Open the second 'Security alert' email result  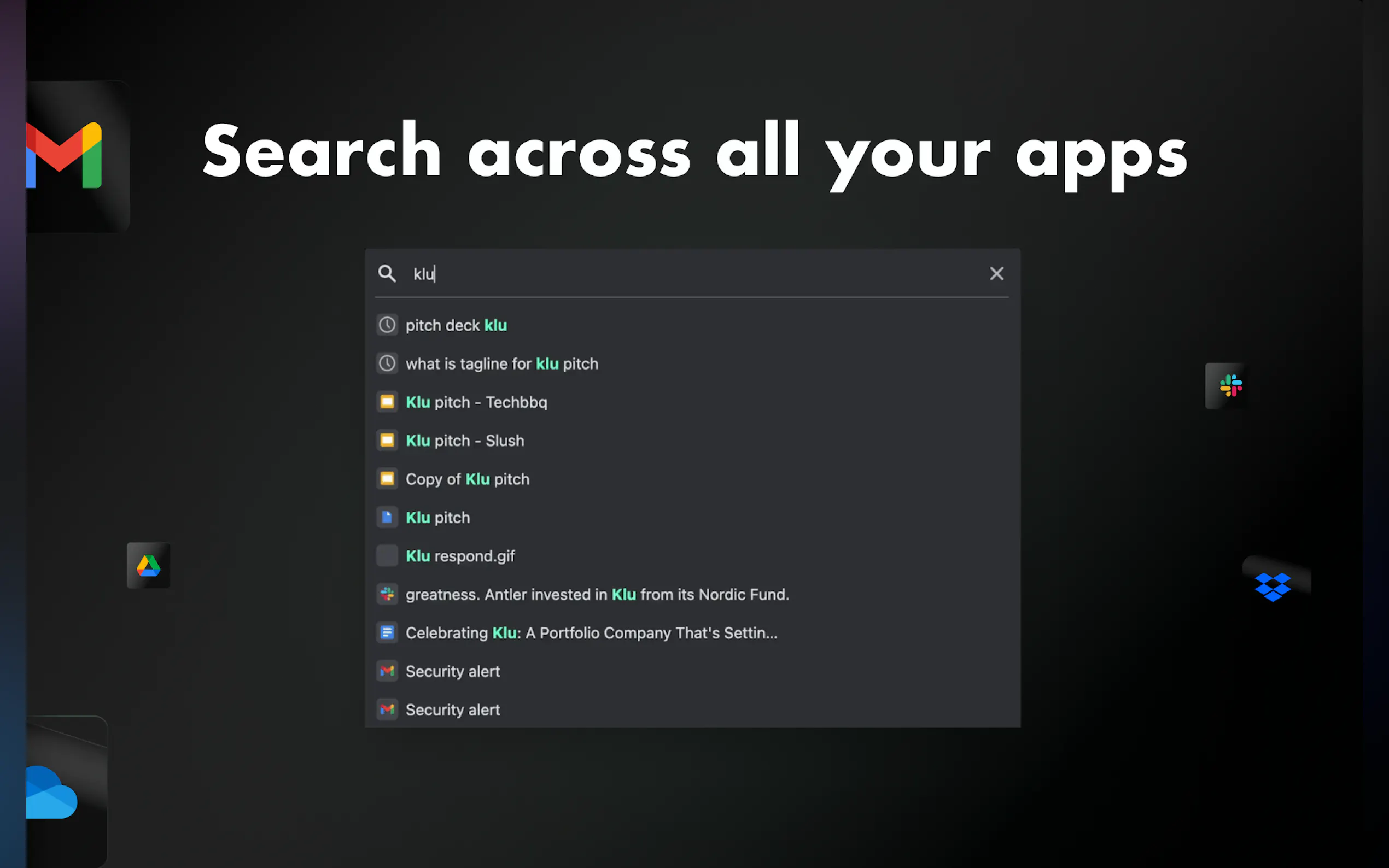453,709
